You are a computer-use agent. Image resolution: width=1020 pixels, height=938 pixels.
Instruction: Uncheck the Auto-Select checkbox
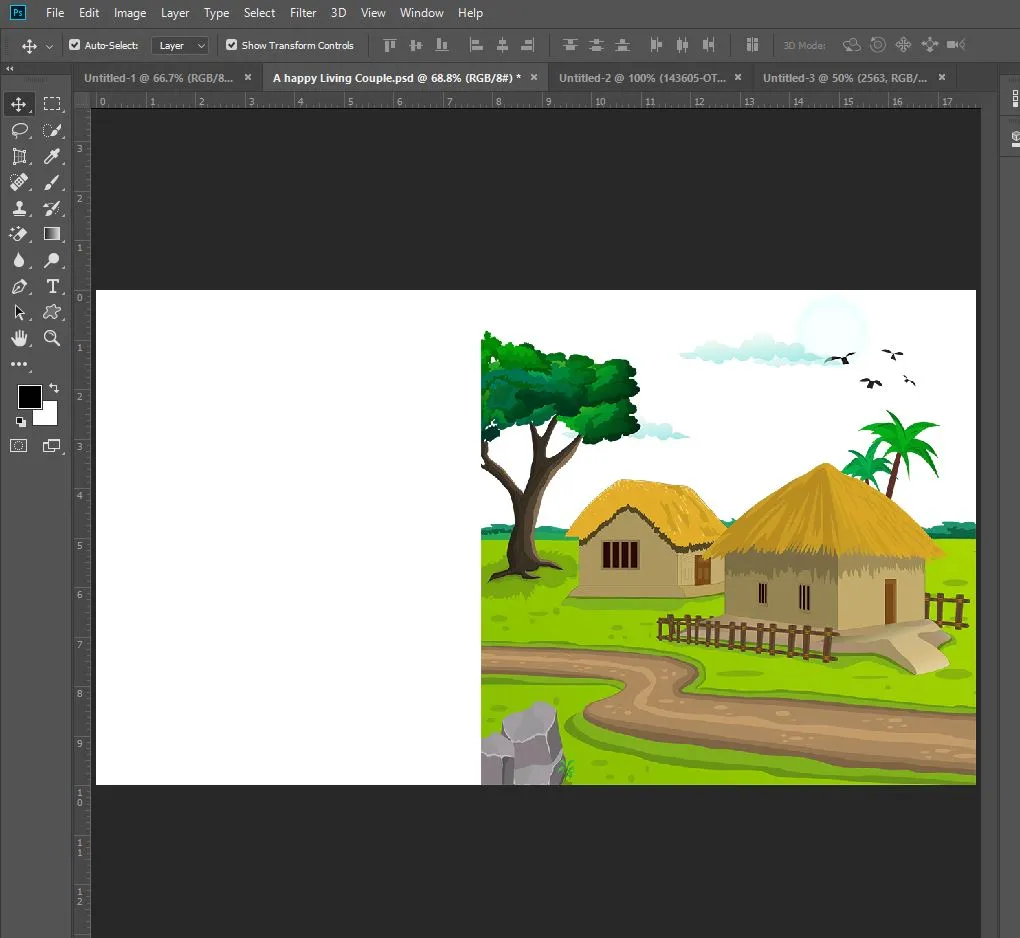pos(74,45)
